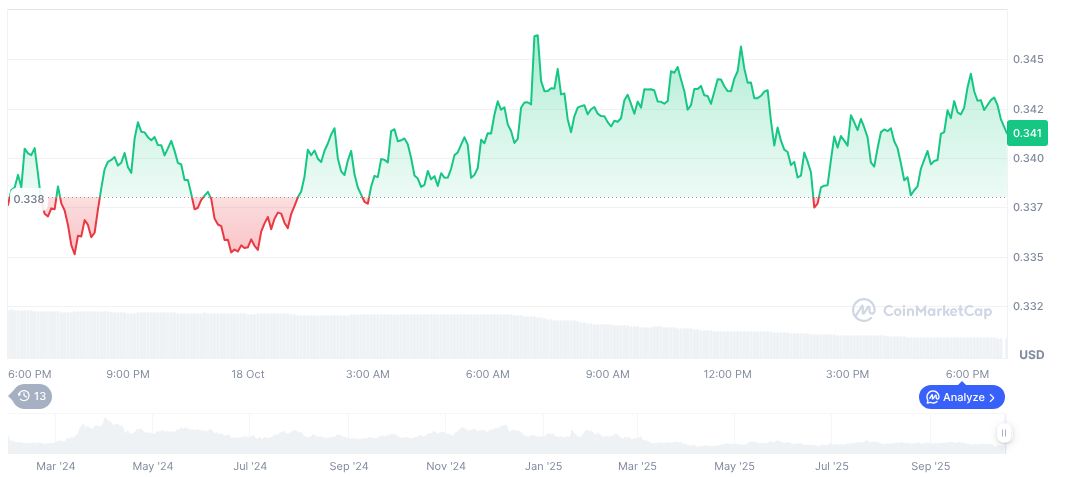This screenshot has height=477, width=1072.
Task: Jump to Sep '24 in the navigator
Action: coord(348,466)
